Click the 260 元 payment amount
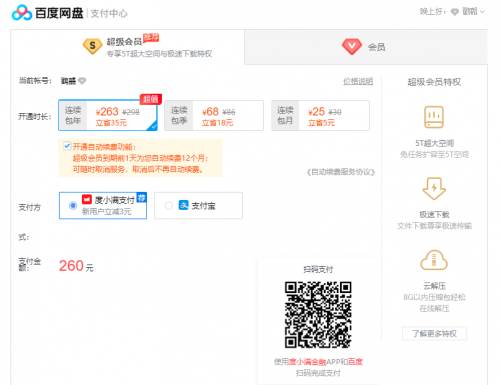 [76, 266]
